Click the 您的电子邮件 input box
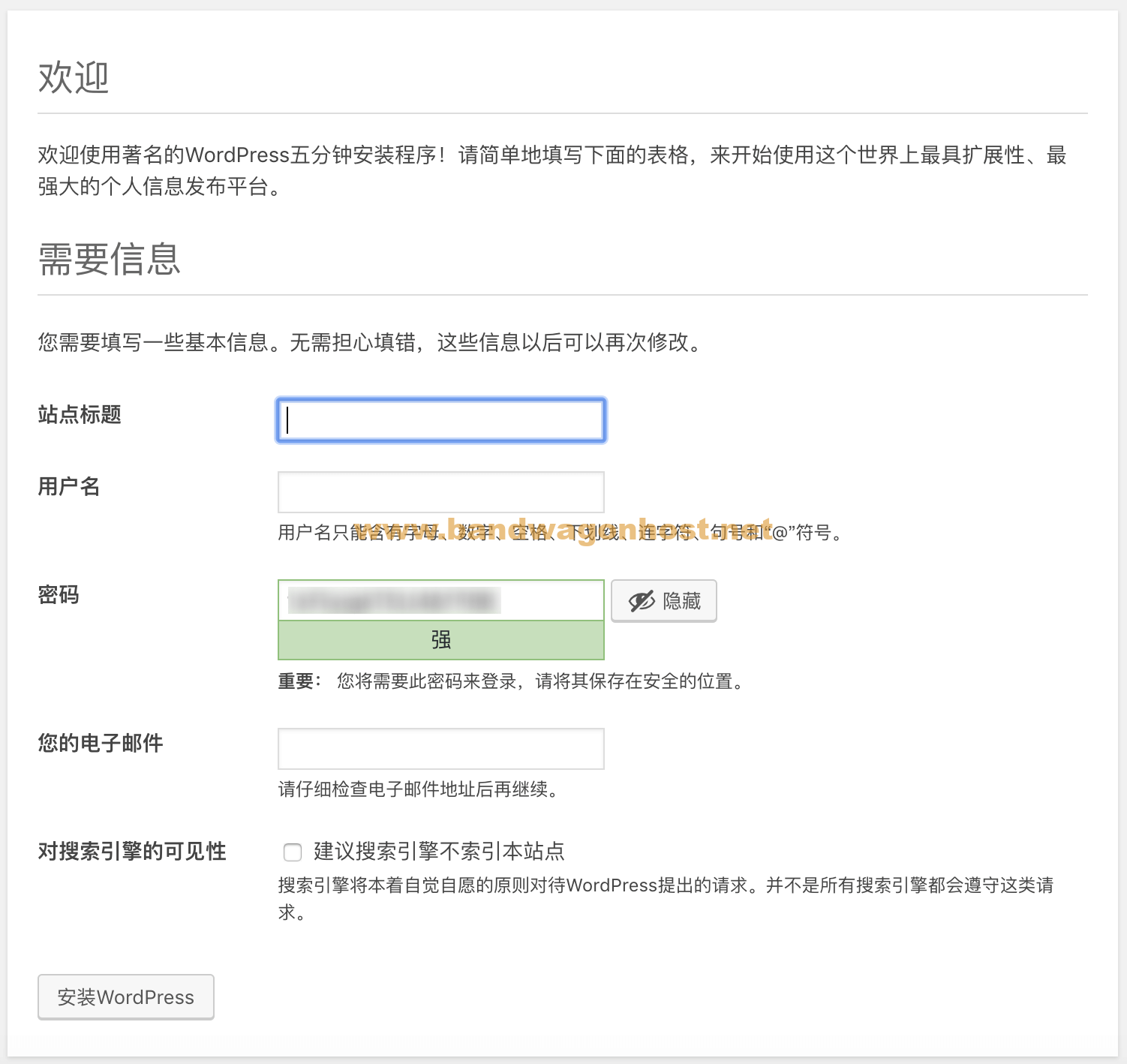Image resolution: width=1127 pixels, height=1064 pixels. [441, 749]
